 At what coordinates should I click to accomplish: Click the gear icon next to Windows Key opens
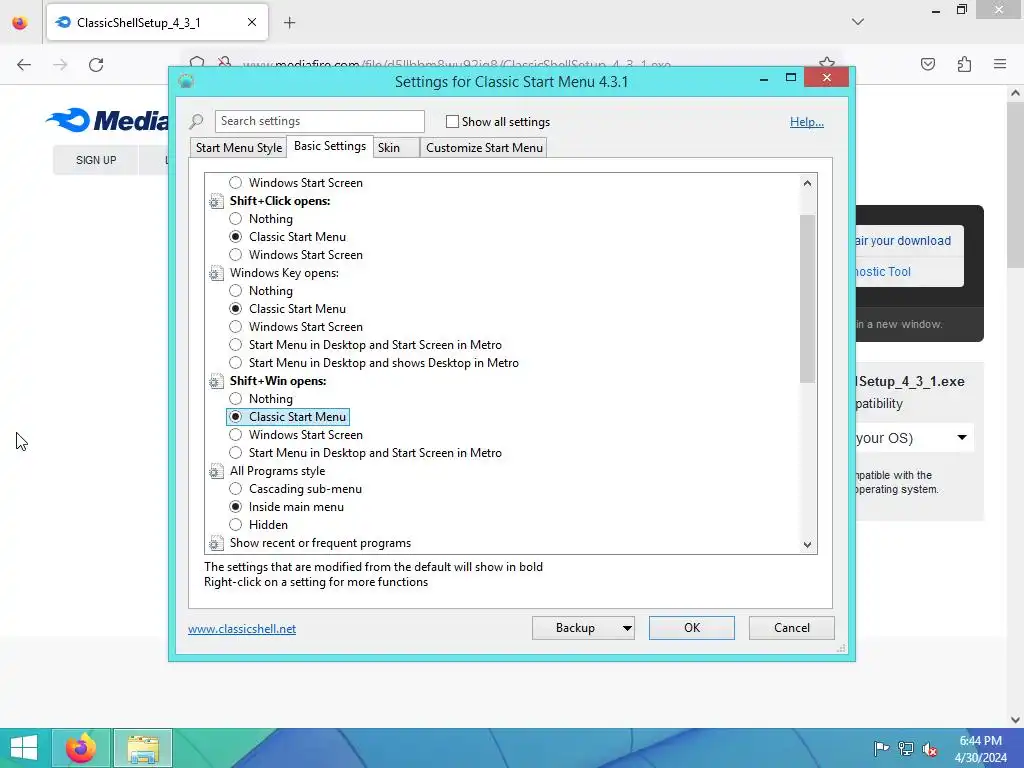[216, 273]
